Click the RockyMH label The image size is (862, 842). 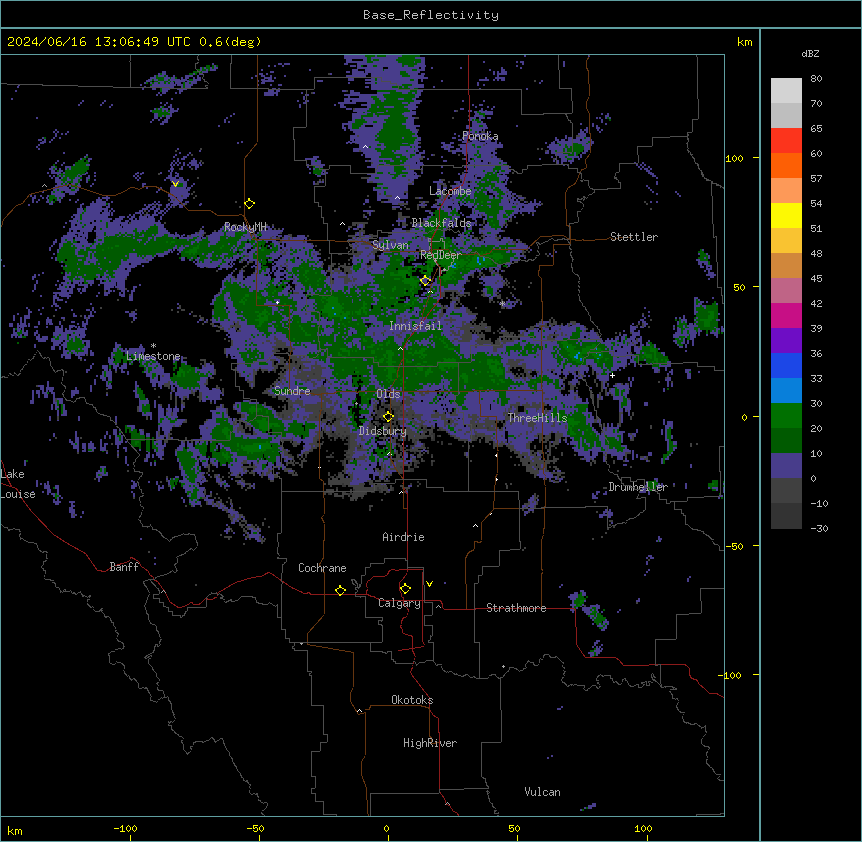click(x=245, y=227)
